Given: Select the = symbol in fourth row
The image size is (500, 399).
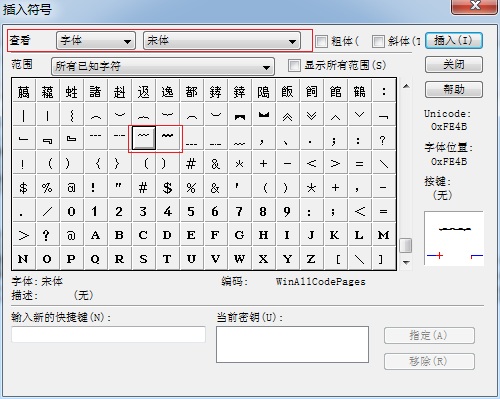Looking at the screenshot, I should pyautogui.click(x=359, y=163).
